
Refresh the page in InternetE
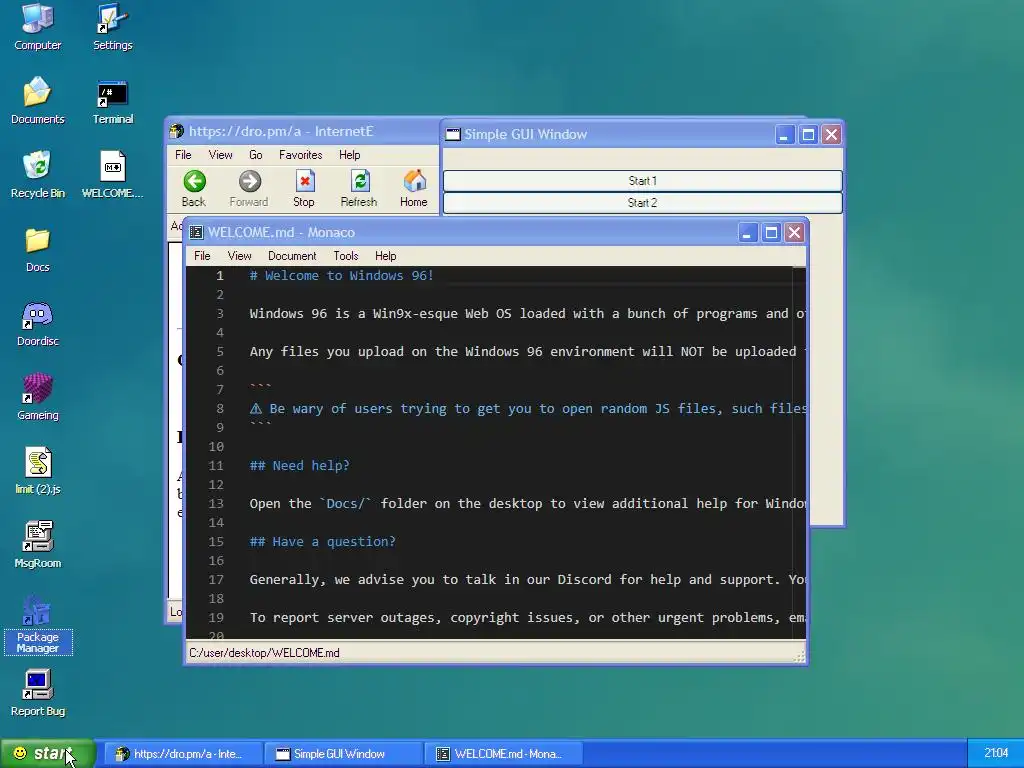[x=359, y=189]
